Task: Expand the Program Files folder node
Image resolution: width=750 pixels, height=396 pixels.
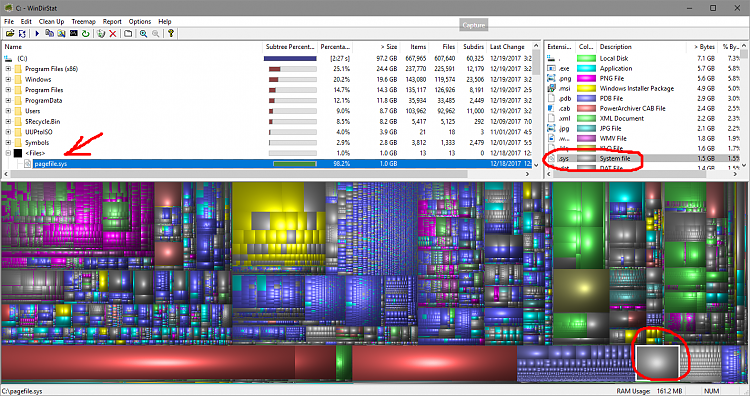Action: click(8, 90)
